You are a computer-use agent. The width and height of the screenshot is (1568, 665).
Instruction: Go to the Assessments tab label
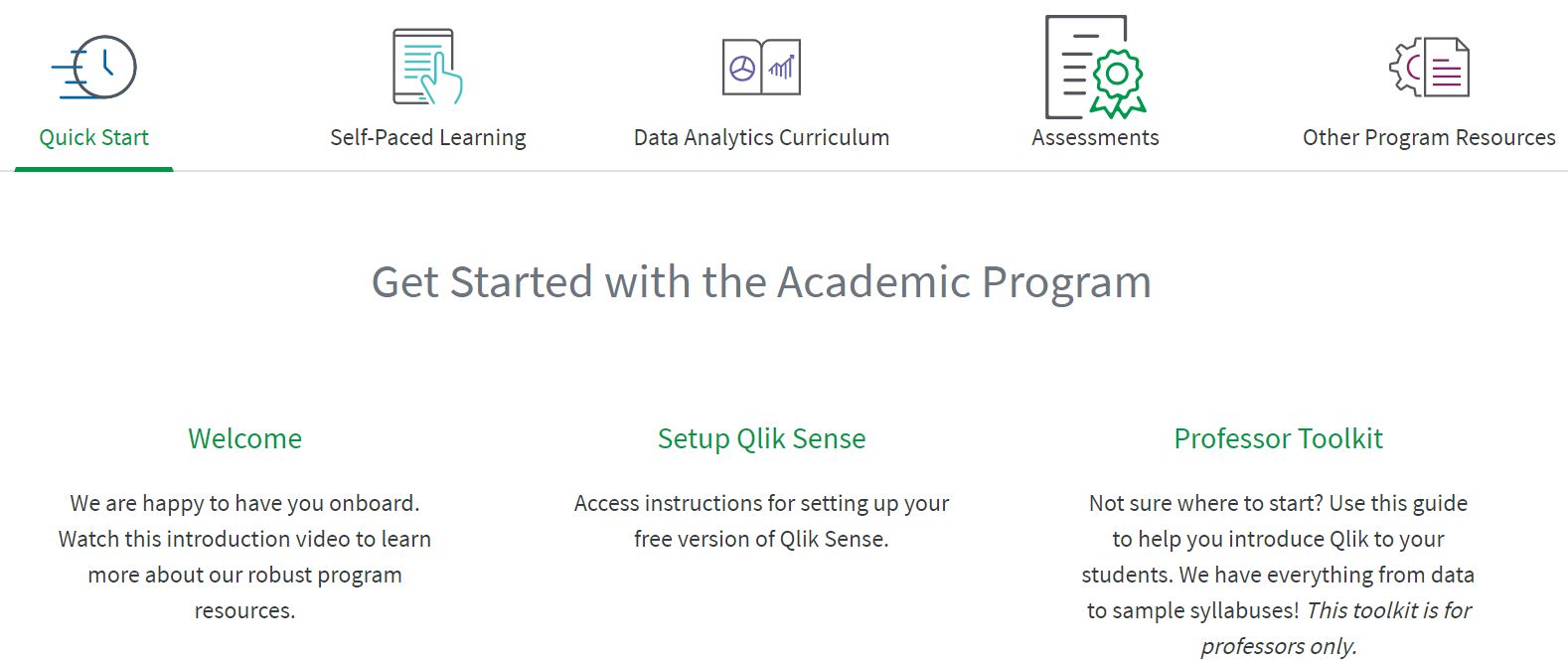click(x=1095, y=137)
